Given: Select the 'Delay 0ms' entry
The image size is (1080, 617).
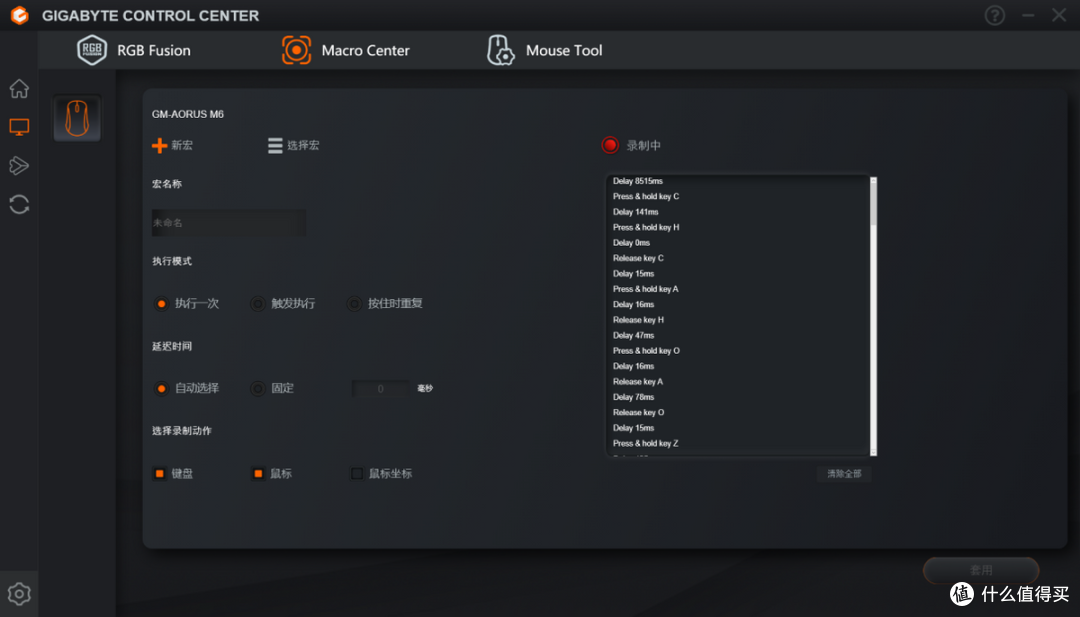Looking at the screenshot, I should [632, 243].
